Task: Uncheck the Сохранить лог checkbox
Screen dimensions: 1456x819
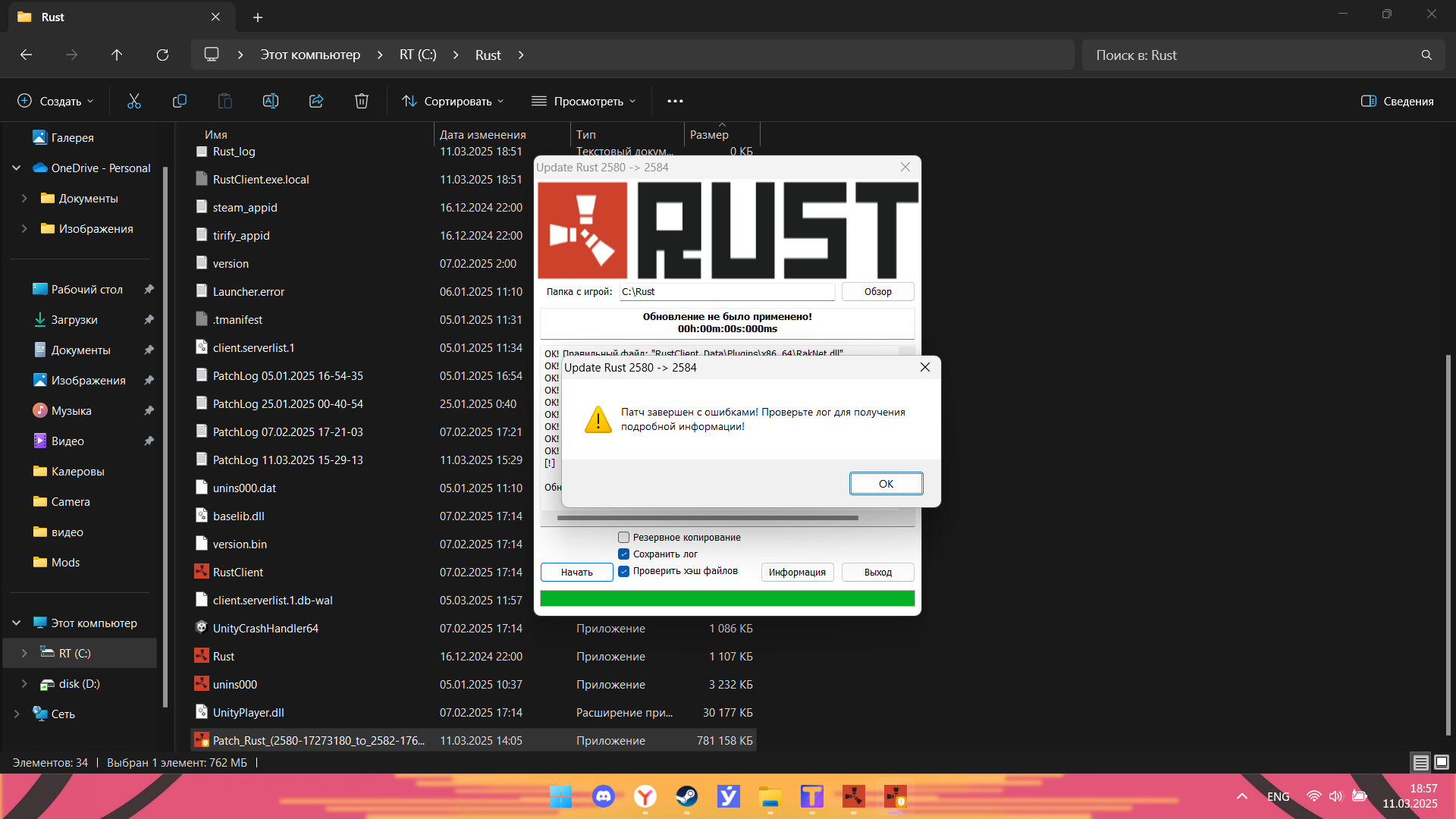Action: pos(623,554)
